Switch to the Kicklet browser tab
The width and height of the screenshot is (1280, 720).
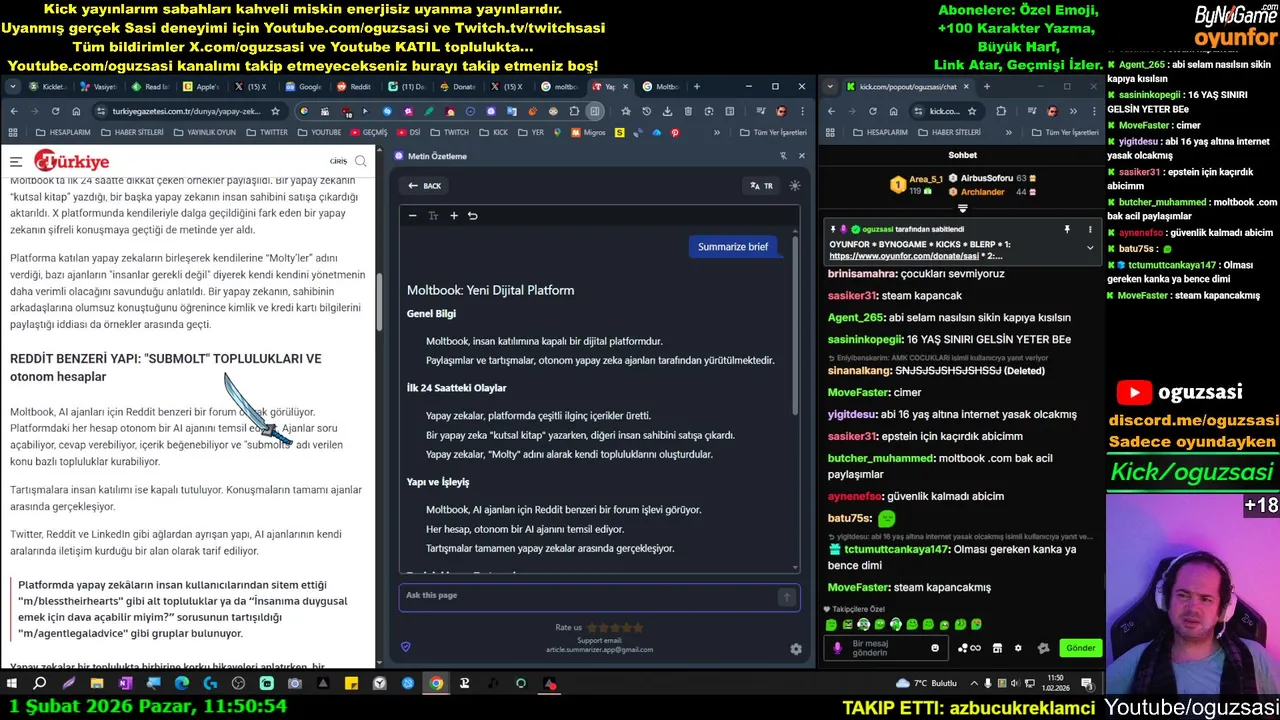pos(49,87)
